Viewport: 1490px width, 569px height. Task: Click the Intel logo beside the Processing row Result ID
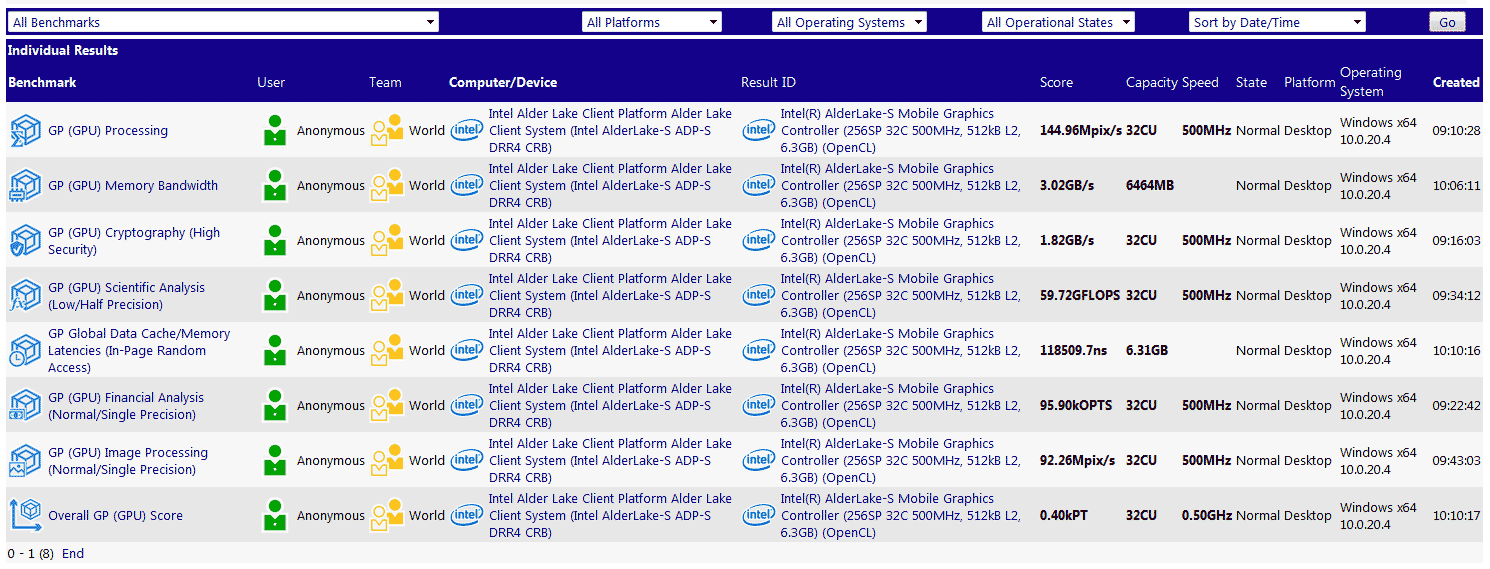click(759, 130)
